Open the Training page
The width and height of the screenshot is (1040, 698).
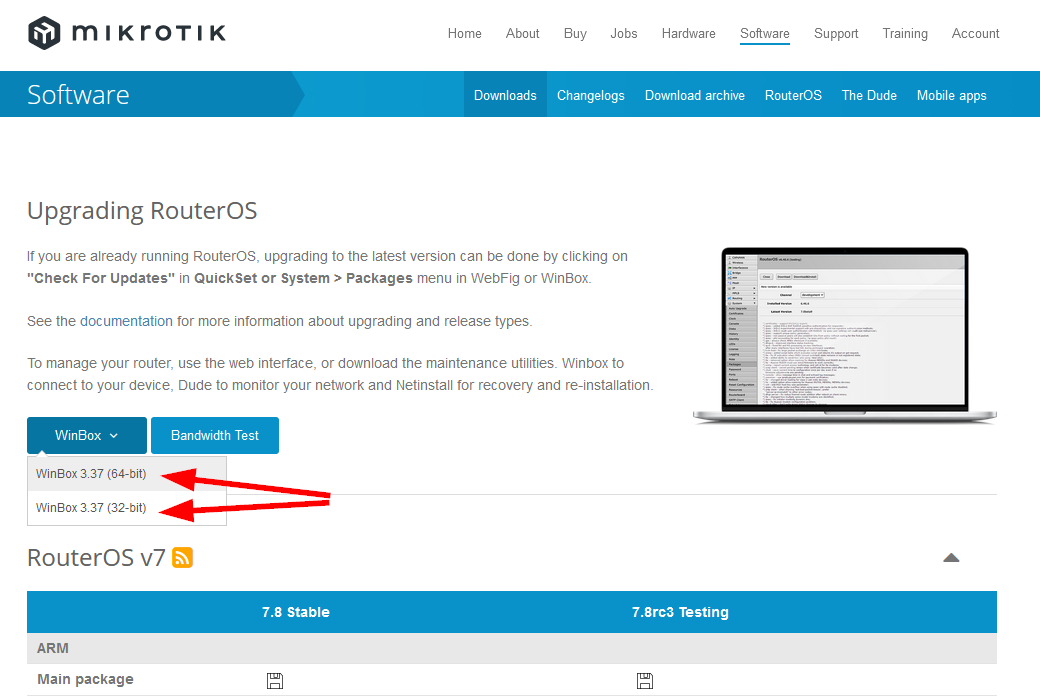point(905,33)
